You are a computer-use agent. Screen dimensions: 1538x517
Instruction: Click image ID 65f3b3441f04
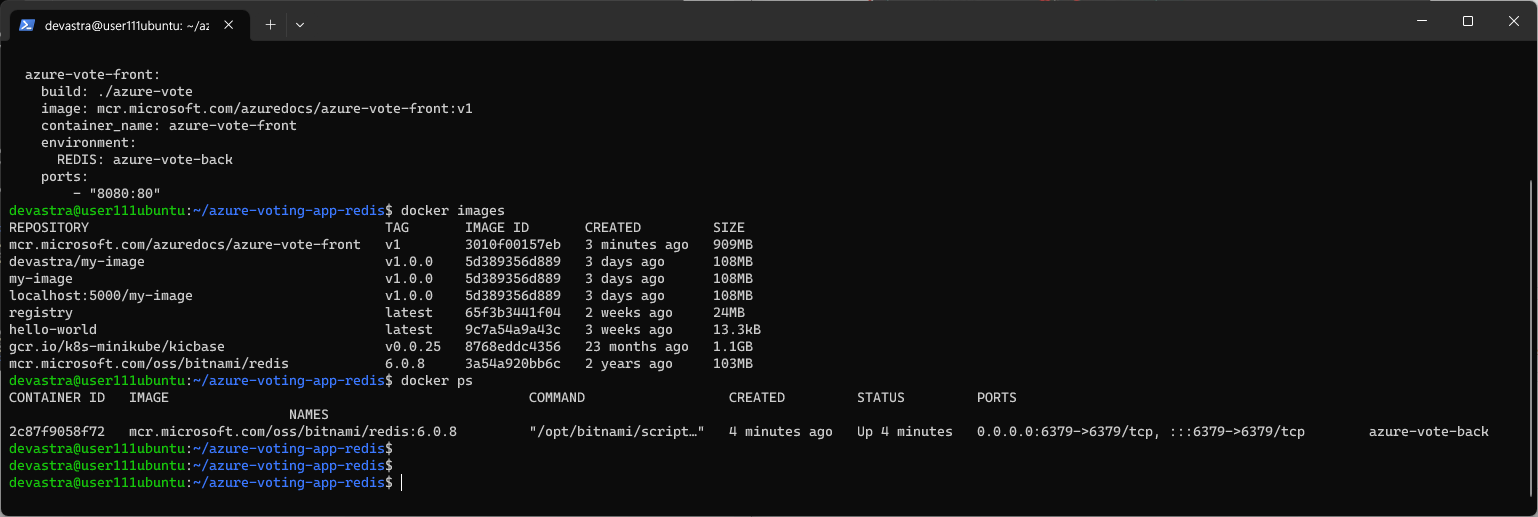513,313
